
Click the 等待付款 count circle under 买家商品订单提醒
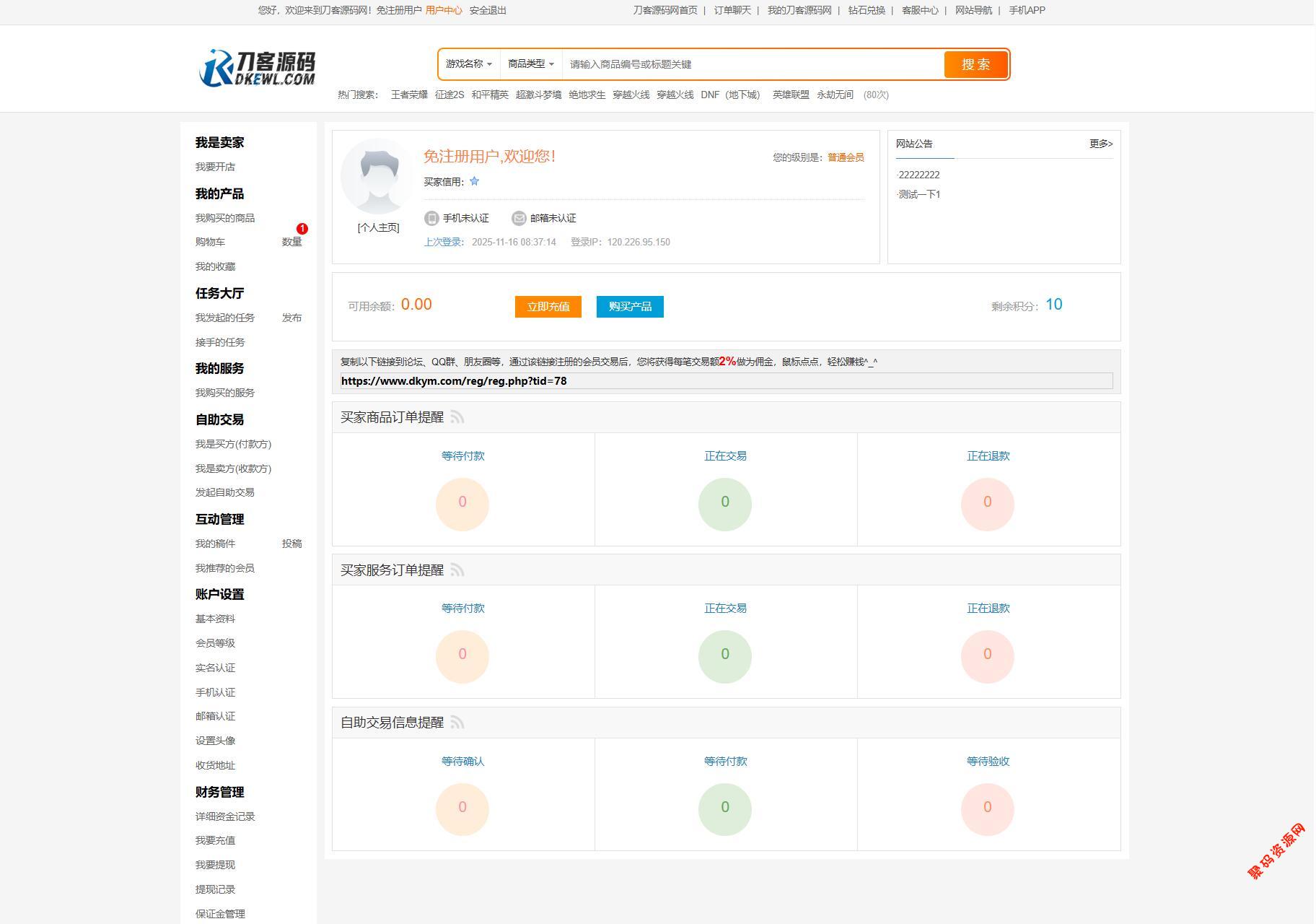click(462, 503)
